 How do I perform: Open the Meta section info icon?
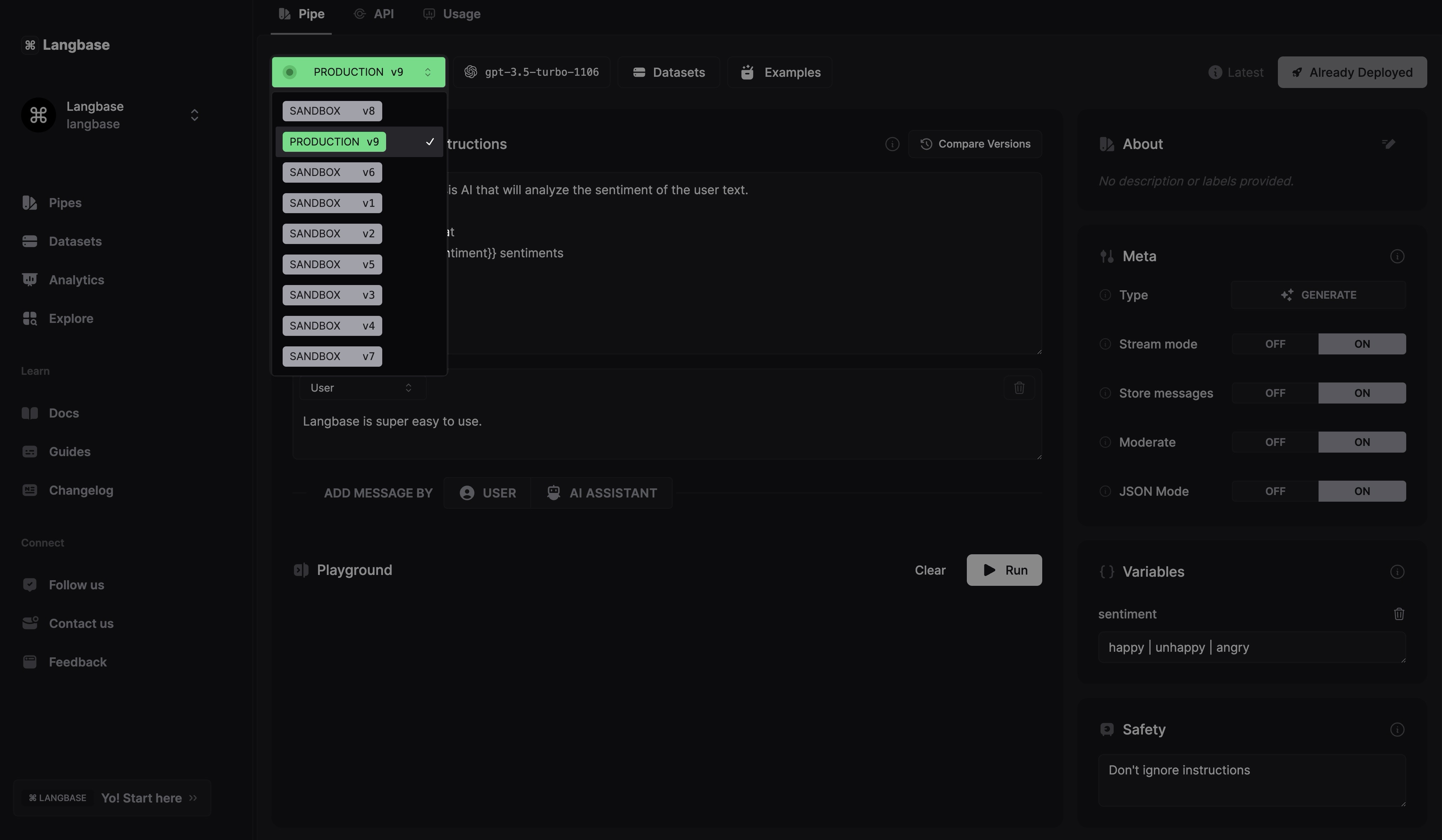click(x=1397, y=256)
